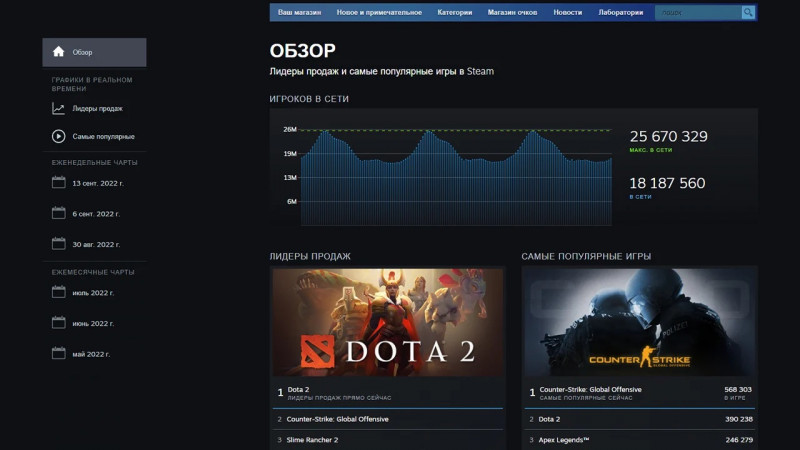Image resolution: width=800 pixels, height=450 pixels.
Task: Go to Магазин очков
Action: (512, 12)
